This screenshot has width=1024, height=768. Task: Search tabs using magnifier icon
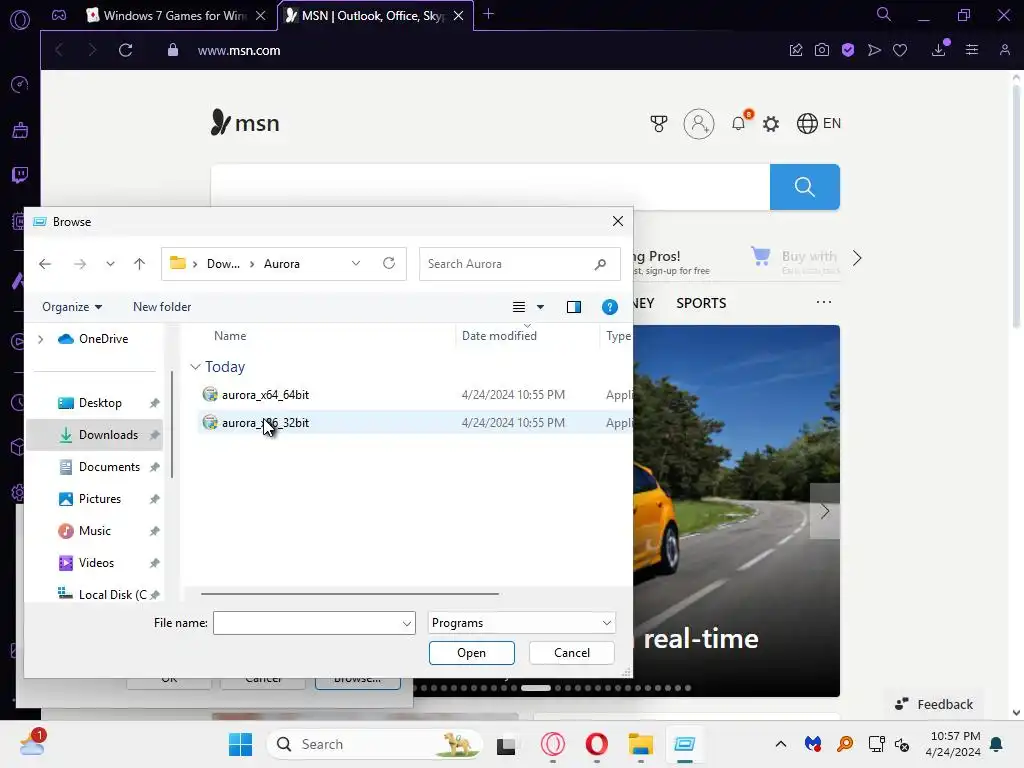coord(884,14)
